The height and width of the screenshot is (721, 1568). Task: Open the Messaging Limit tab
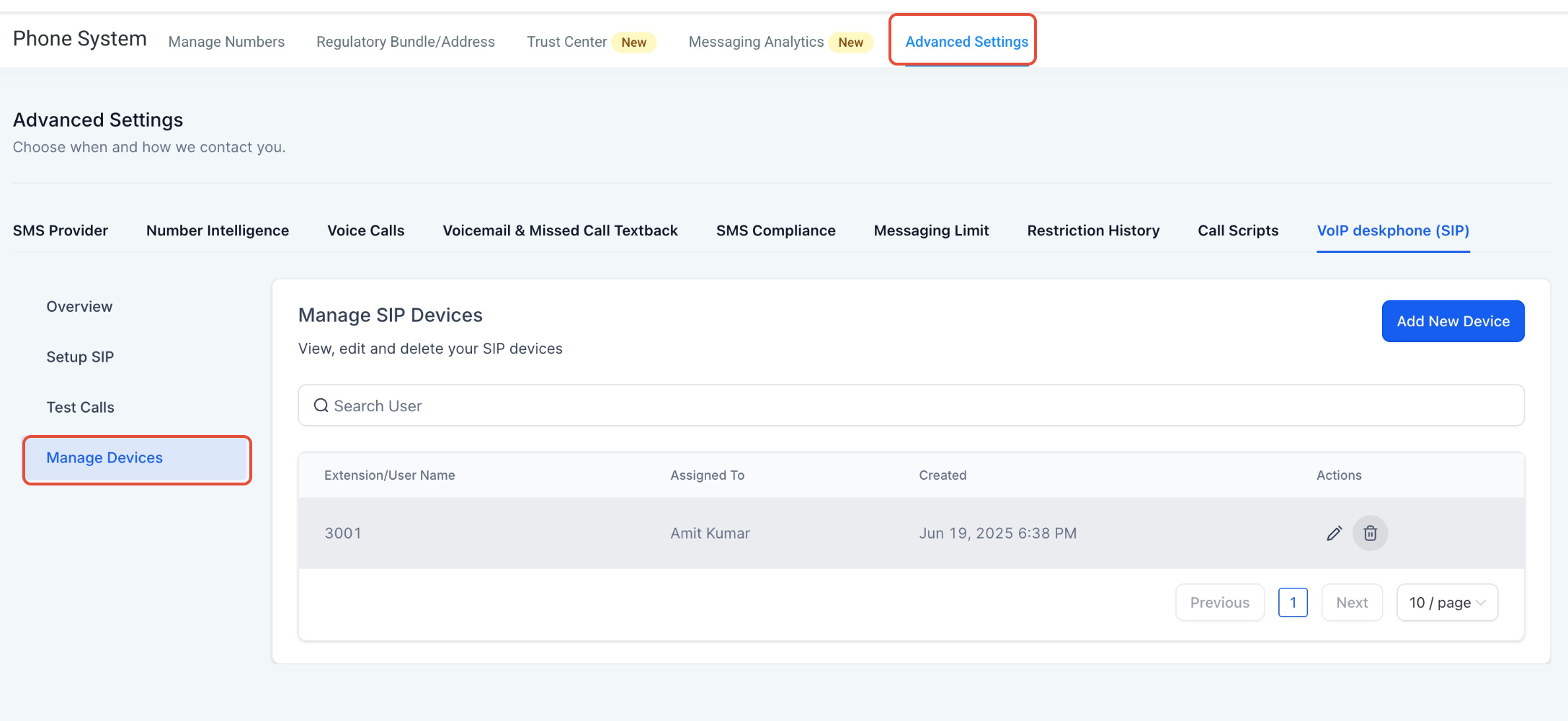(x=931, y=230)
